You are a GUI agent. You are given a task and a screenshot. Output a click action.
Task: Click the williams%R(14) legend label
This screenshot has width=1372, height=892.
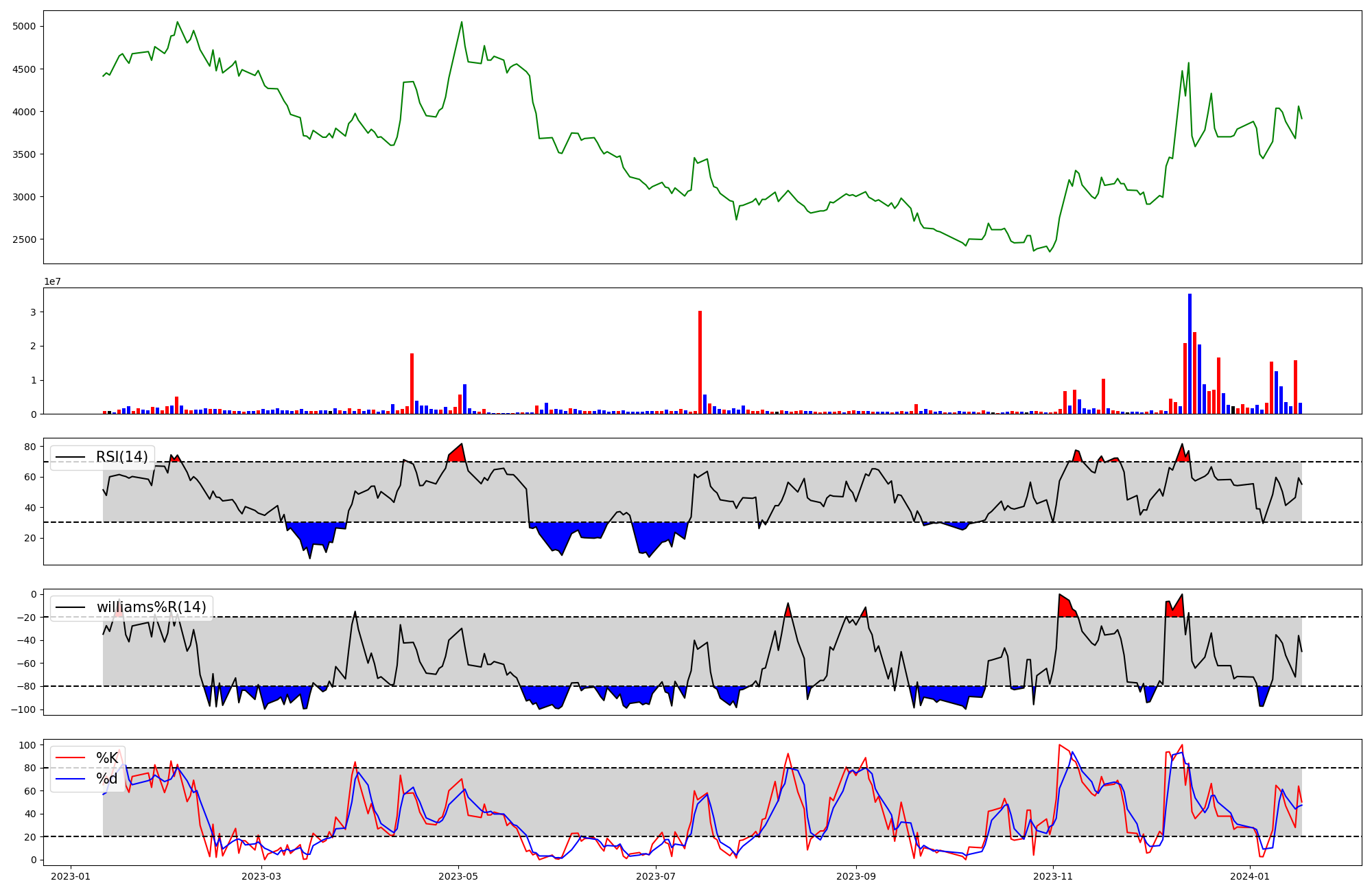click(x=151, y=607)
